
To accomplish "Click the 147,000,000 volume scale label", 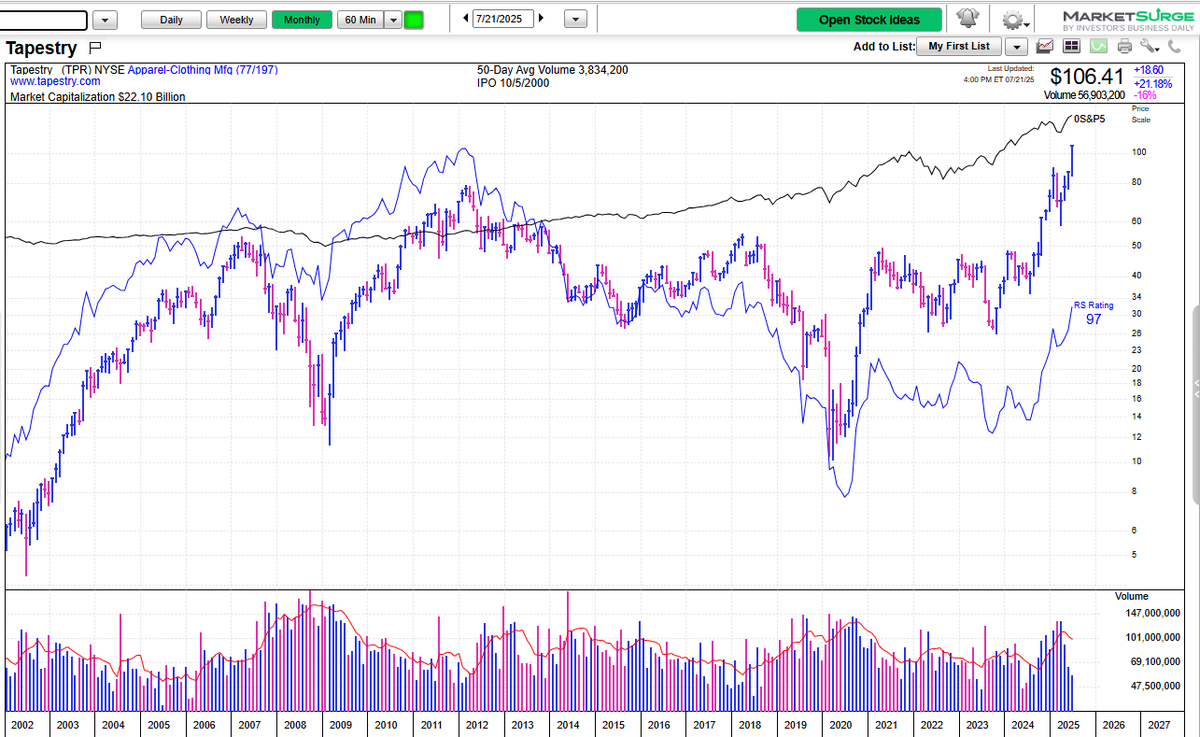I will click(x=1152, y=613).
